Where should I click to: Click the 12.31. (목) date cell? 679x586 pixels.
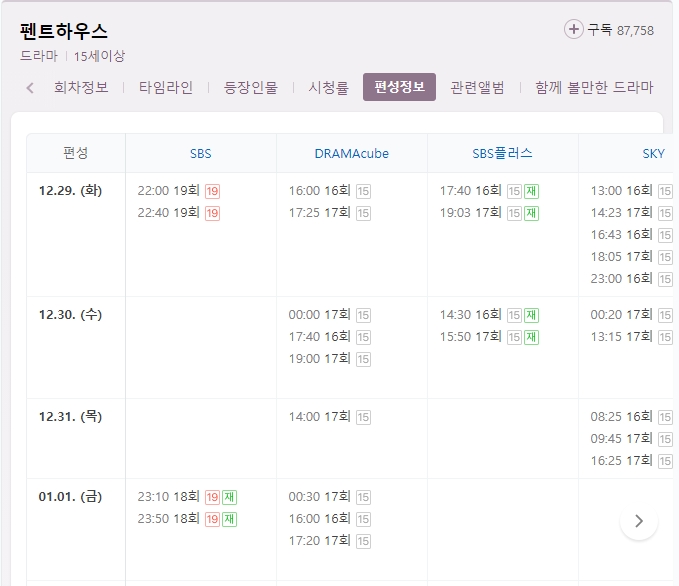(x=70, y=417)
